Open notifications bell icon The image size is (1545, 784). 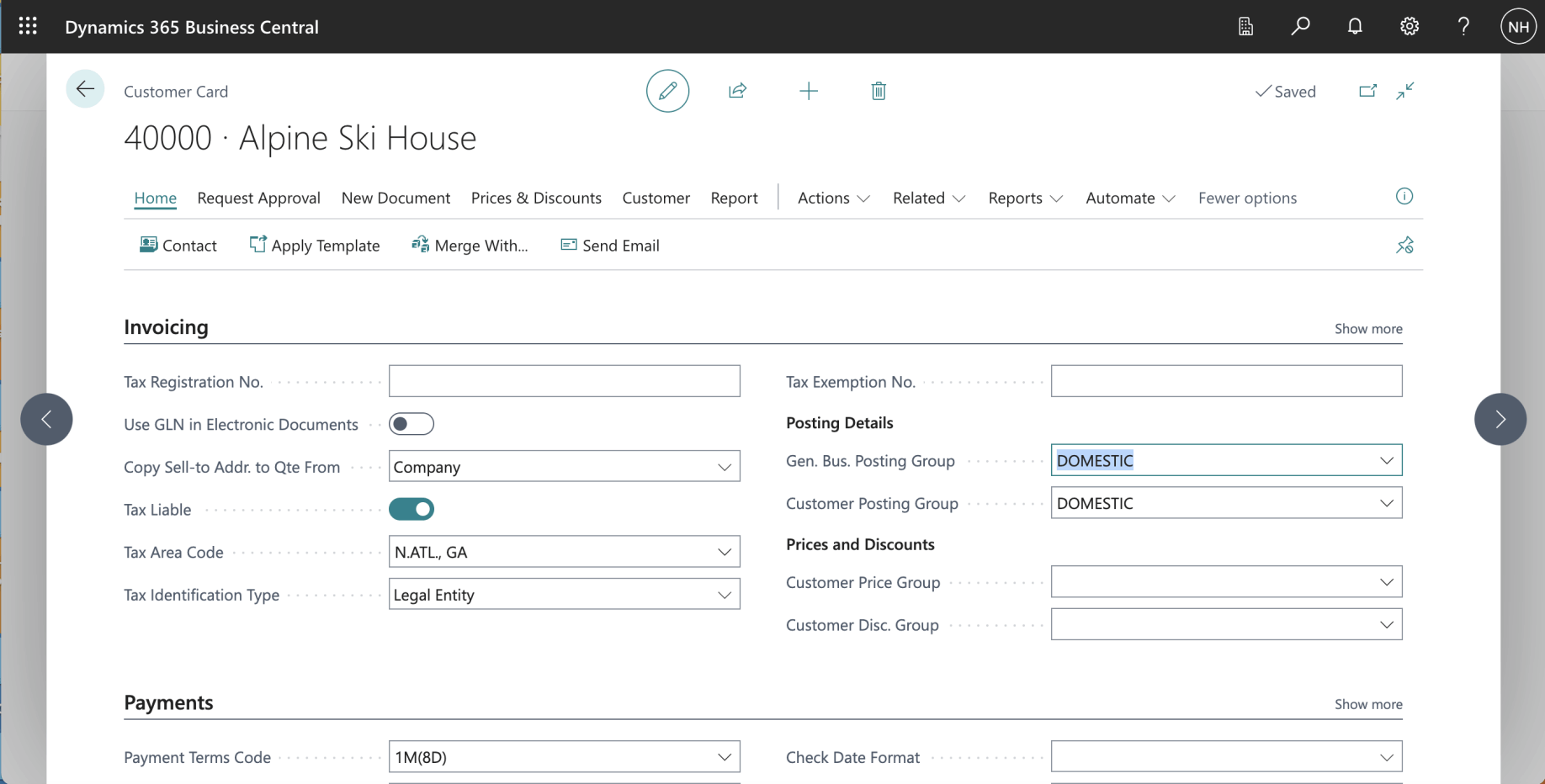(1354, 26)
